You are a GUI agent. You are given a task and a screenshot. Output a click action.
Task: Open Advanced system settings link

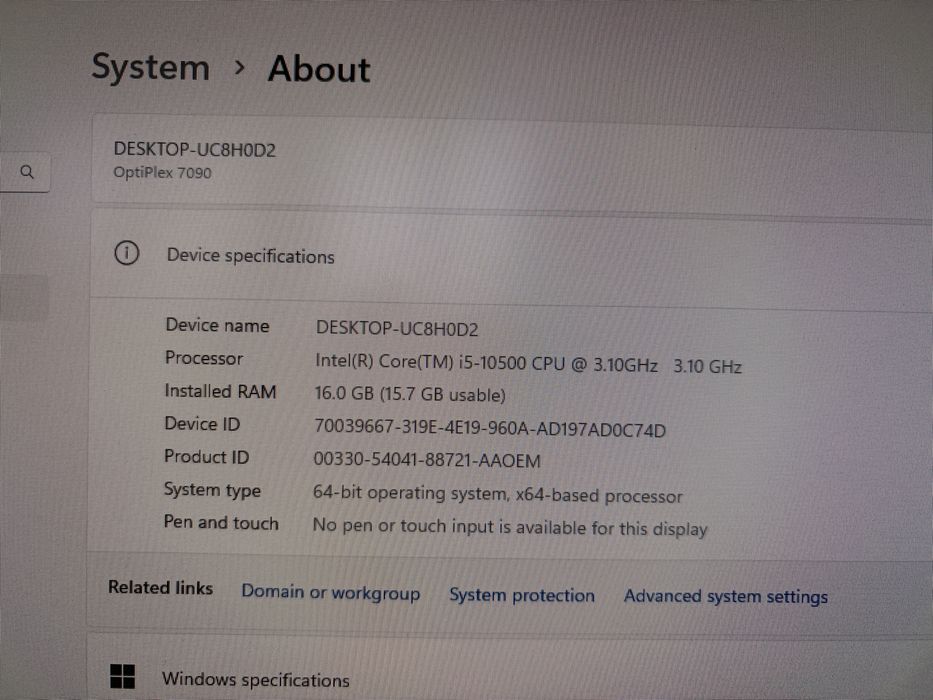(x=725, y=596)
